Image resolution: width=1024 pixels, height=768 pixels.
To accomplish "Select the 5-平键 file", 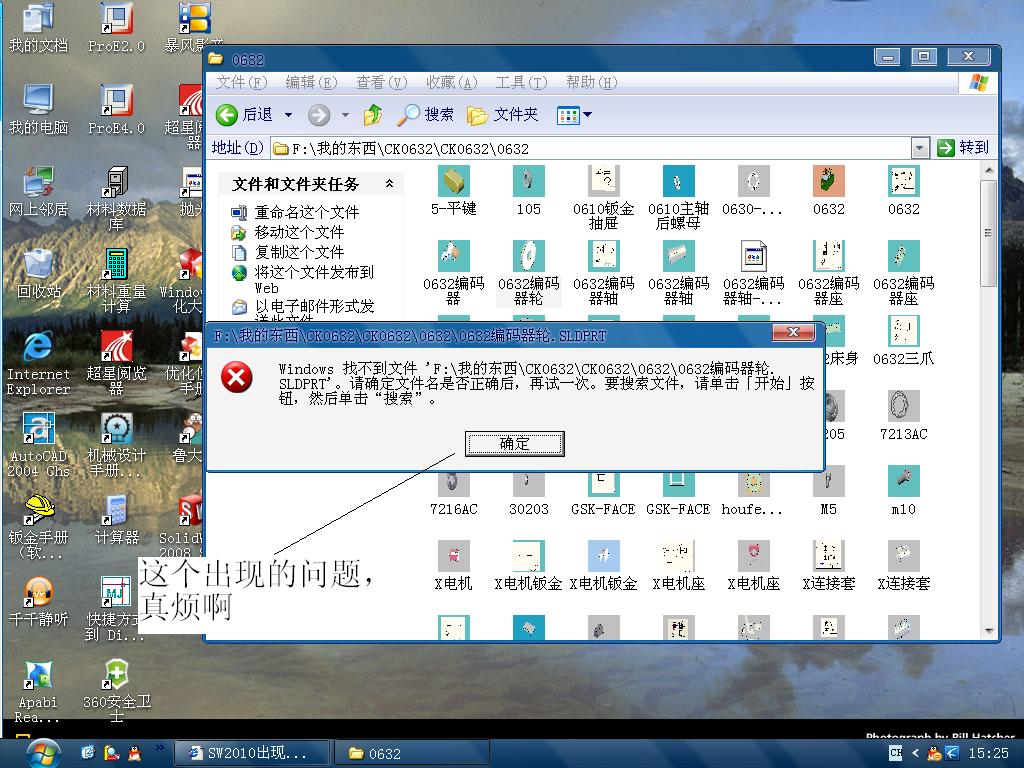I will pyautogui.click(x=453, y=191).
